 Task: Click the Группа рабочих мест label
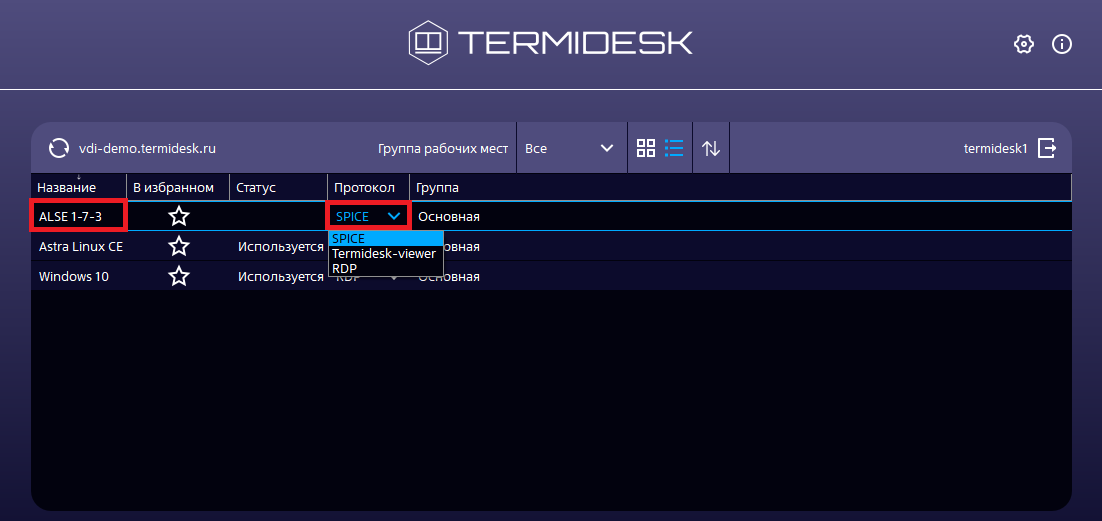443,149
